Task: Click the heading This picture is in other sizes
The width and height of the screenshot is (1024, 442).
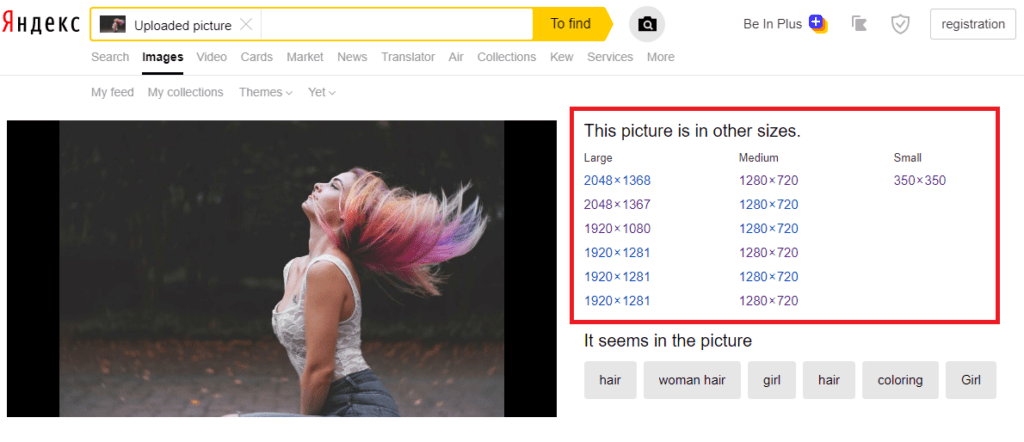Action: 692,131
